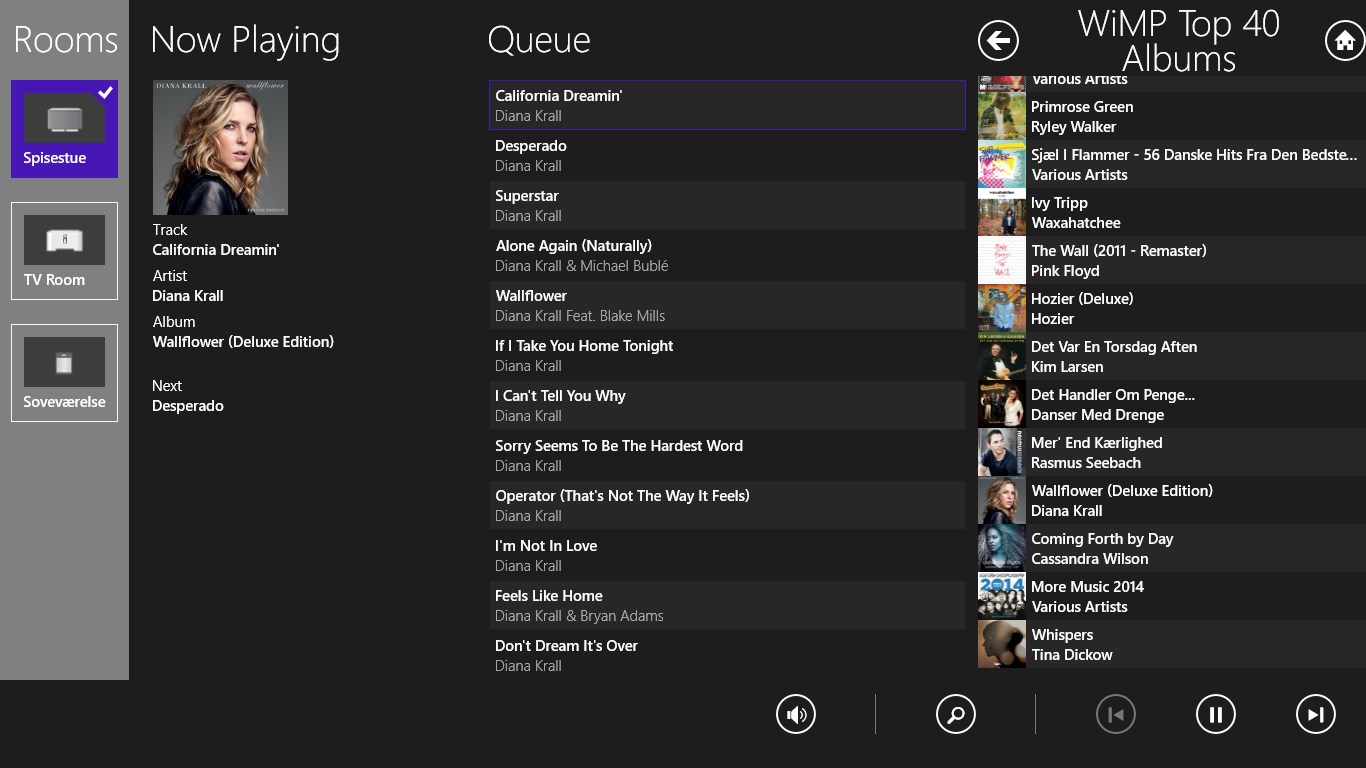Open Whispers by Tina Dickow
Viewport: 1366px width, 768px height.
coord(1172,644)
